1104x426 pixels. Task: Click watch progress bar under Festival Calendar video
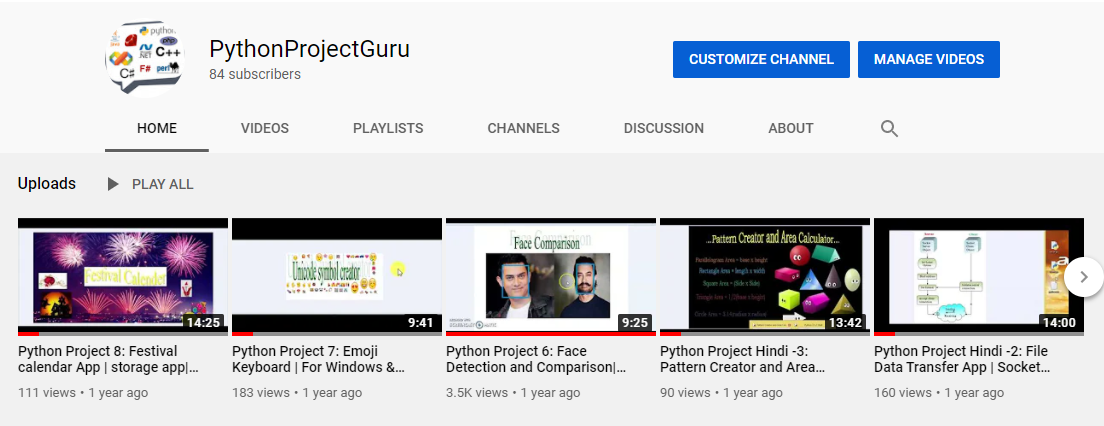123,334
